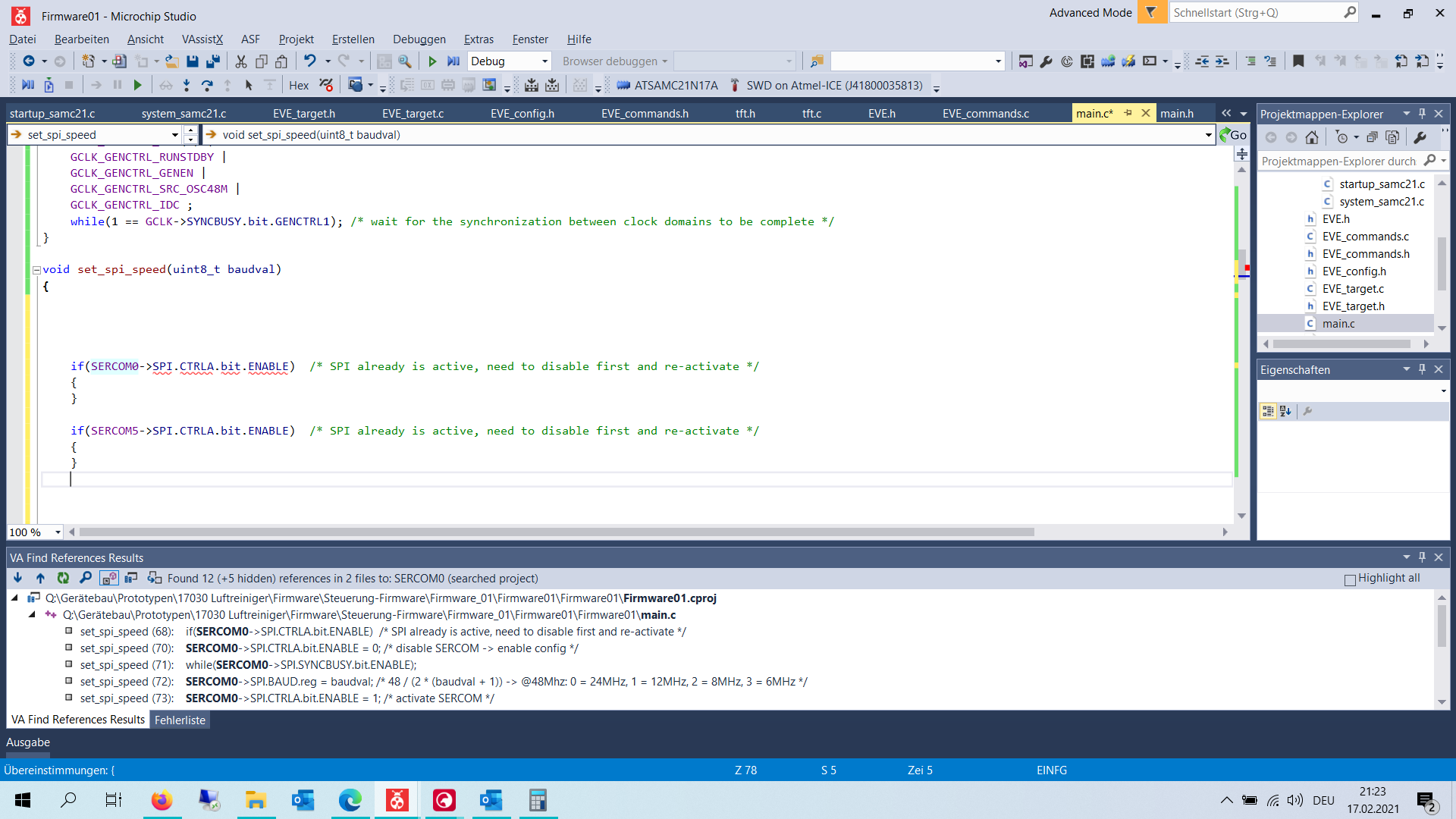Refresh the Find References results
The height and width of the screenshot is (819, 1456).
[63, 579]
